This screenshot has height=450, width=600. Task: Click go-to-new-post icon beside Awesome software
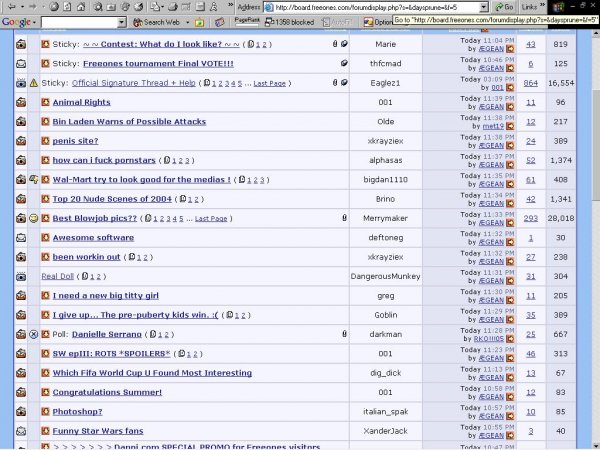click(x=45, y=237)
